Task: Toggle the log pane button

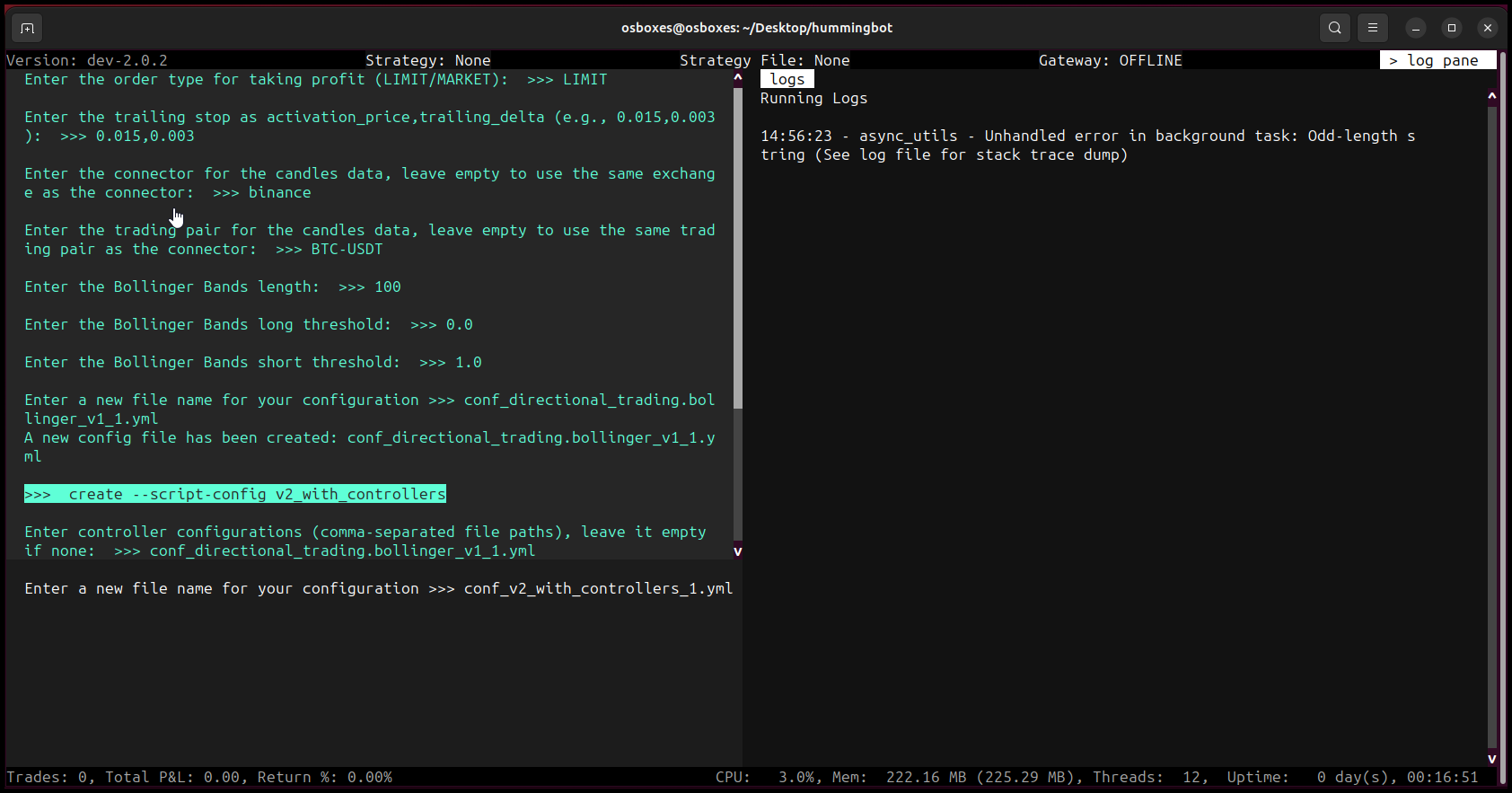Action: point(1437,60)
